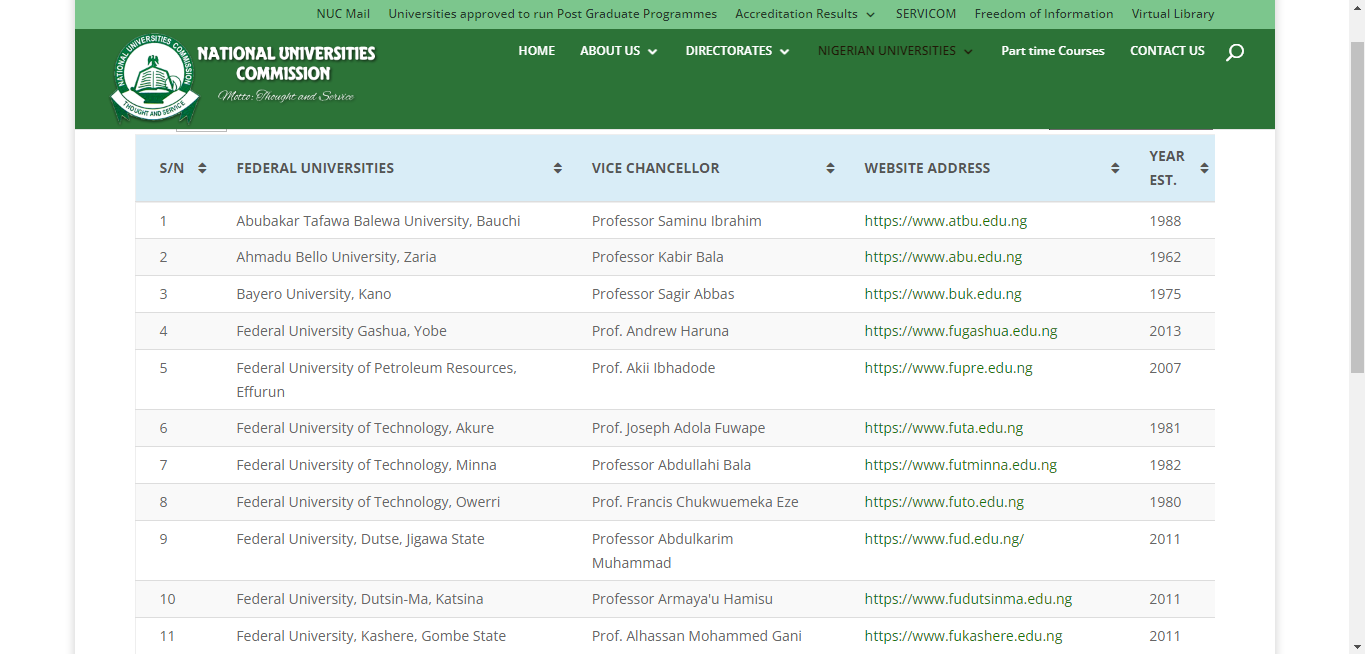
Task: Click the search magnifier icon in header
Action: coord(1234,52)
